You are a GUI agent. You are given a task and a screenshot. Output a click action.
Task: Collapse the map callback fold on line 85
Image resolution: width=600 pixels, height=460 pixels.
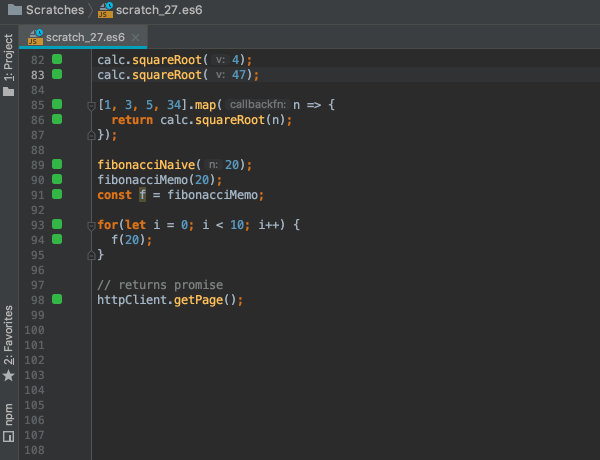click(91, 106)
